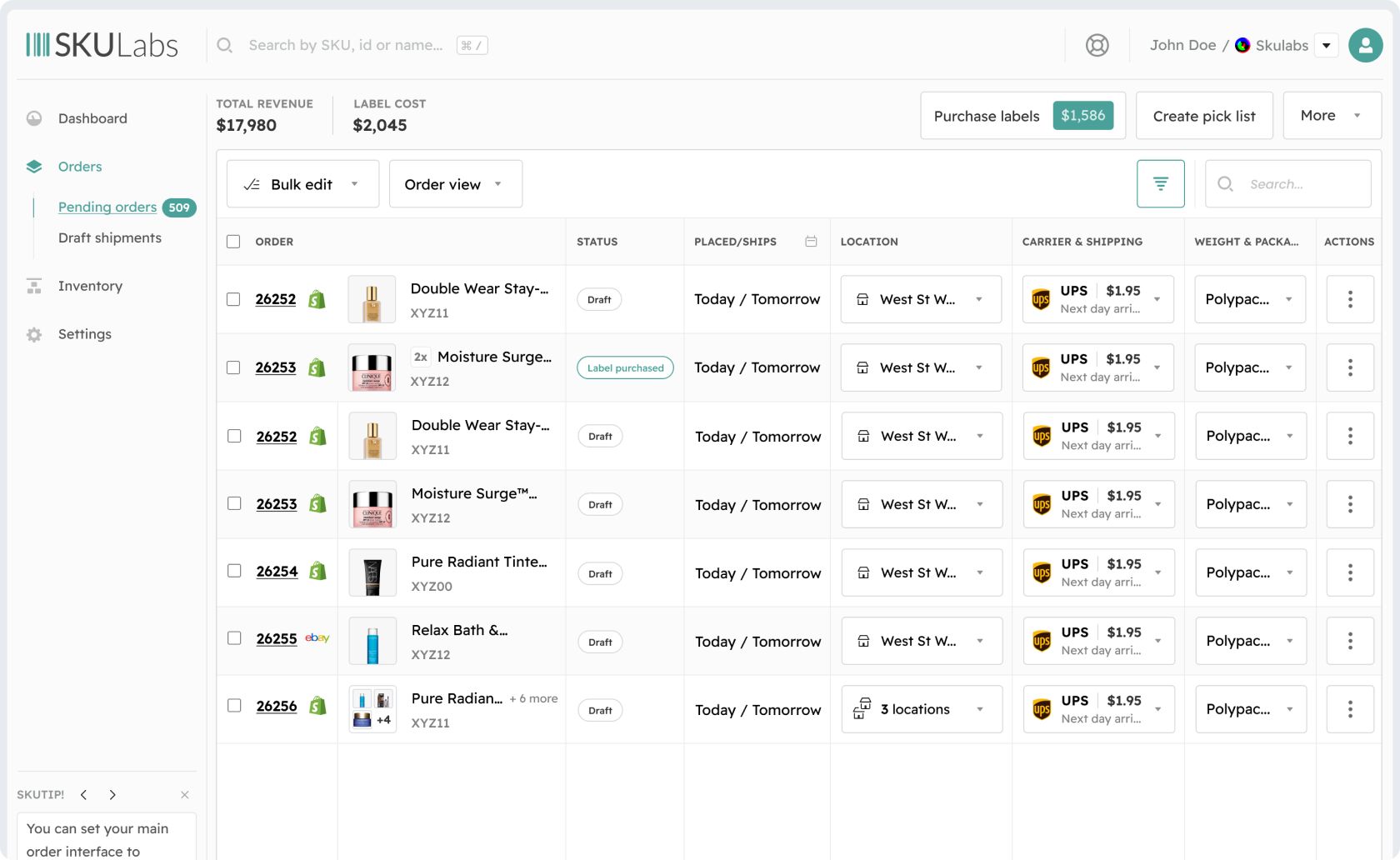Dismiss the SKUTIP panel
This screenshot has height=860, width=1400.
click(185, 795)
